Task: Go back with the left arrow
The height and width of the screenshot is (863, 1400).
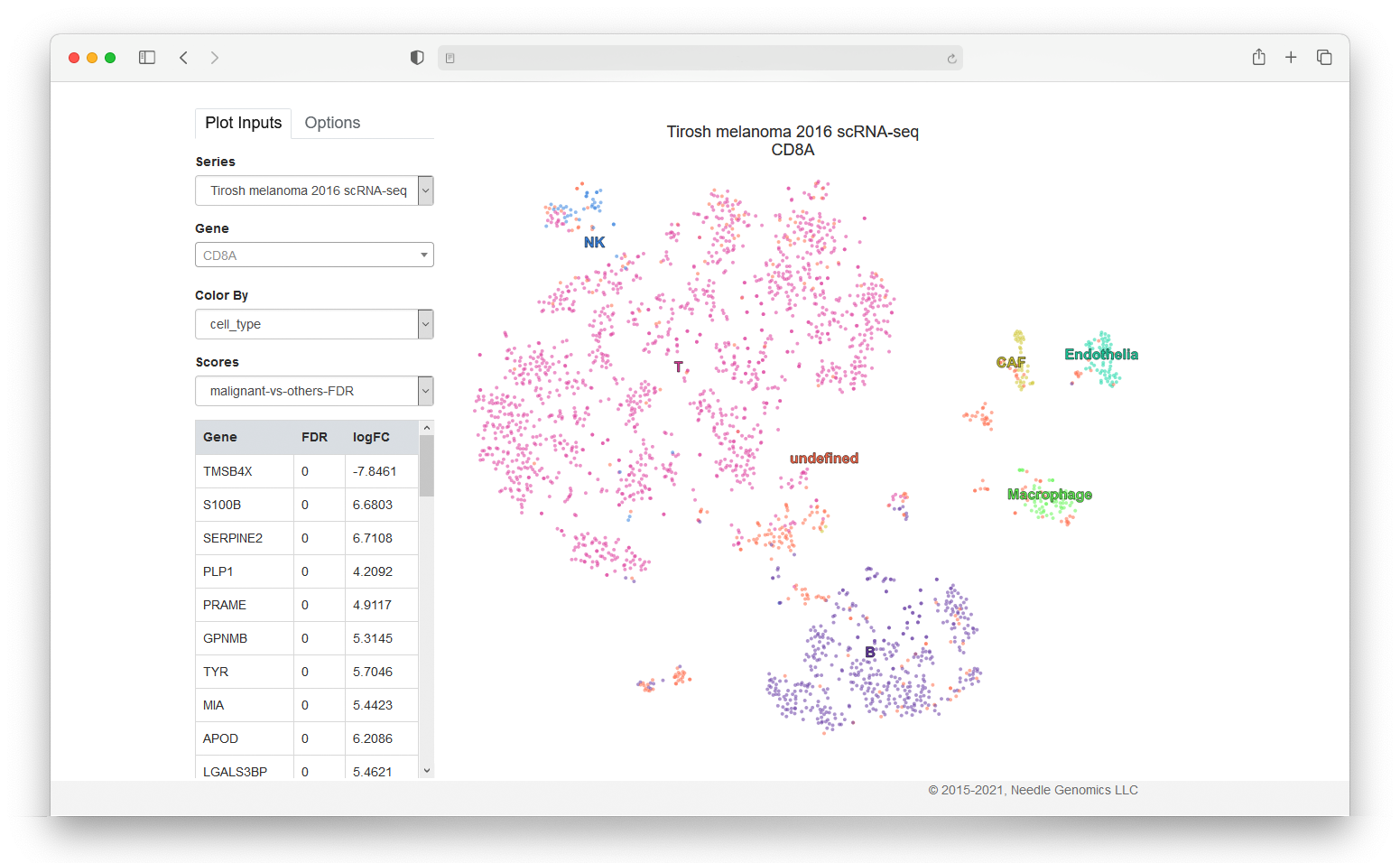Action: 183,58
